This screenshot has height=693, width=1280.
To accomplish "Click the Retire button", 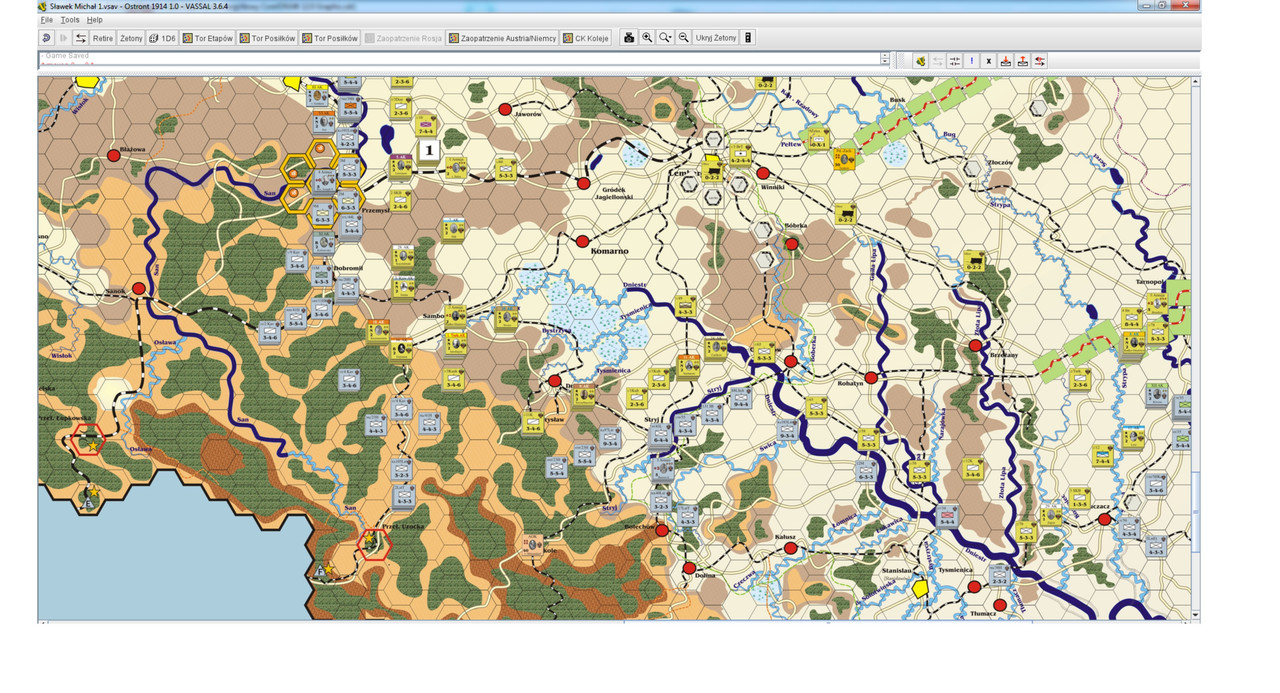I will 103,38.
